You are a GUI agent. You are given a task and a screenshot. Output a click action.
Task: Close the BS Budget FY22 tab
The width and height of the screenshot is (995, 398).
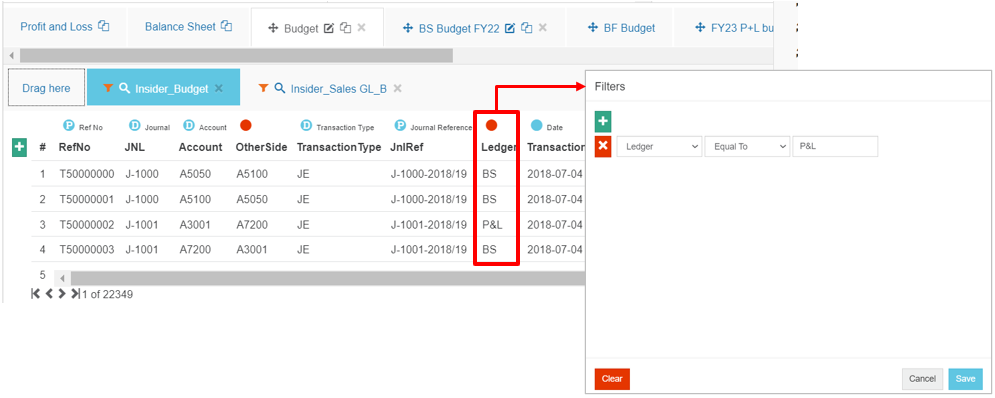(x=543, y=27)
